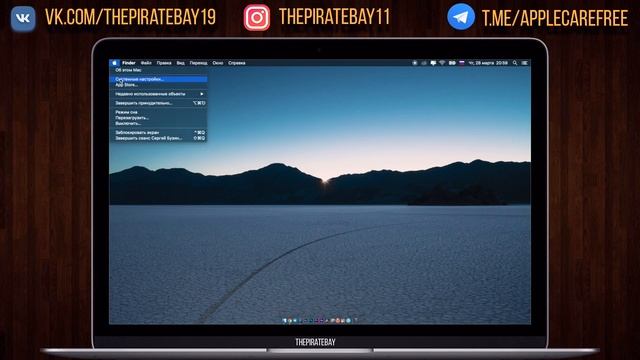
Task: Open the Переход menu
Action: click(x=198, y=63)
